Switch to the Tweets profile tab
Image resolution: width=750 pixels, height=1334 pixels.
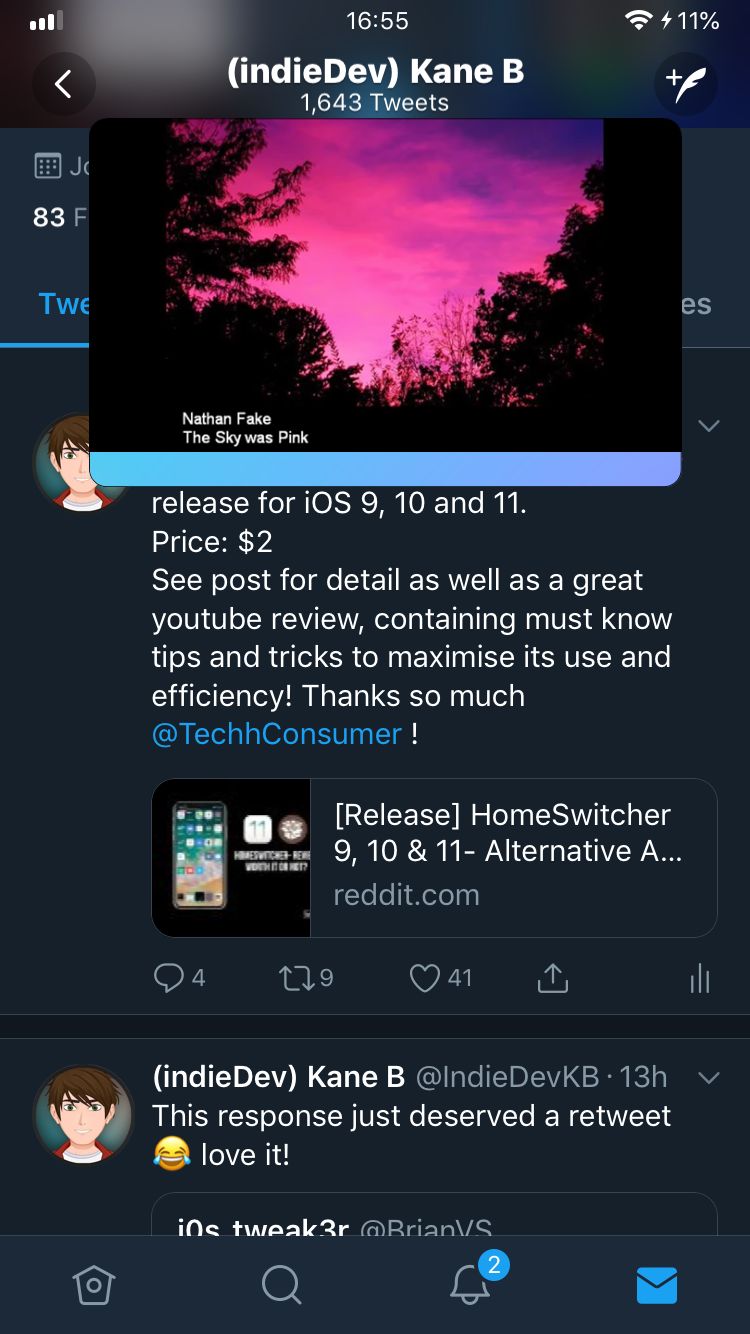pyautogui.click(x=64, y=304)
